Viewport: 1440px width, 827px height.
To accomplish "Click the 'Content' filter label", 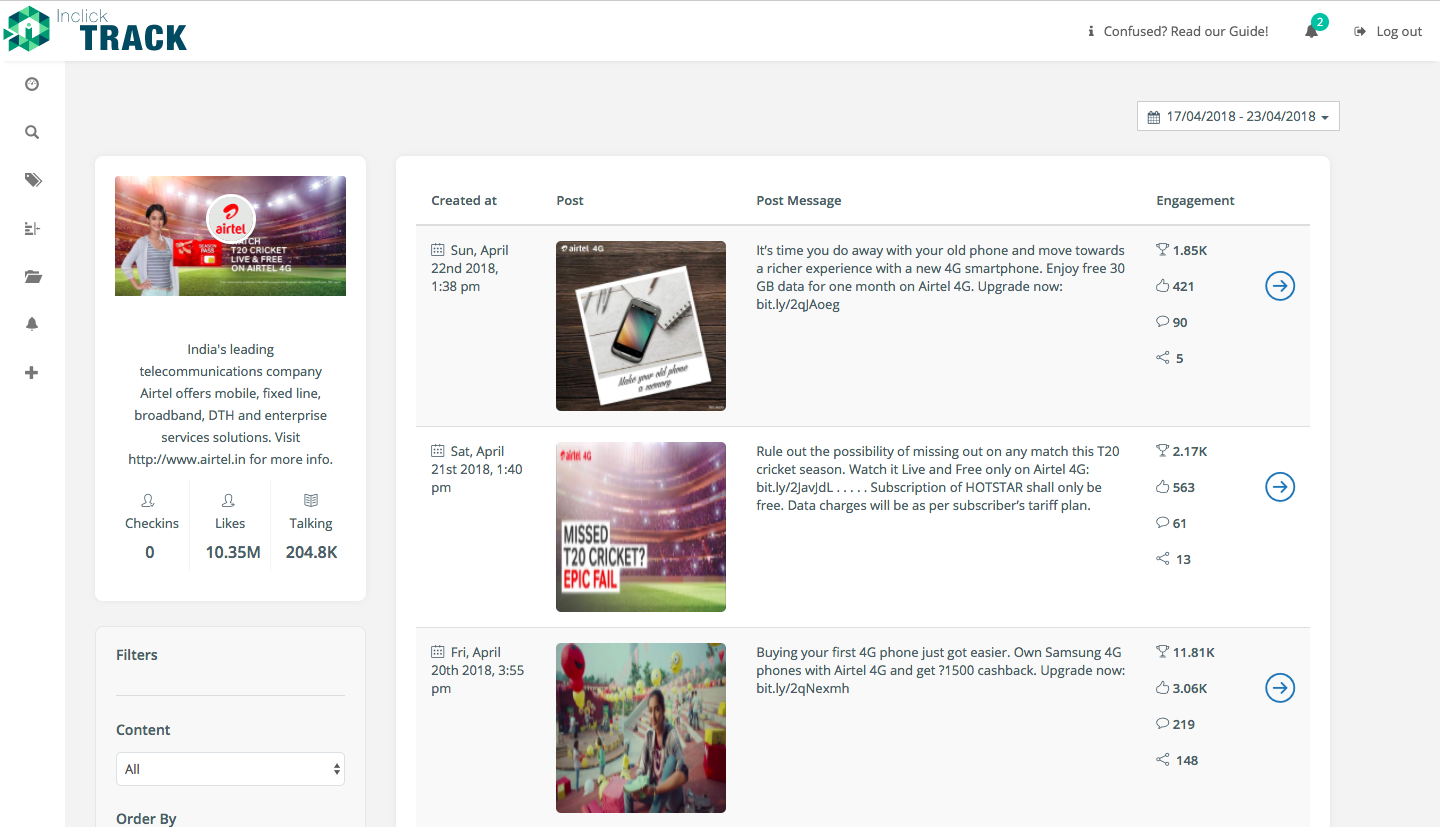I will (143, 730).
